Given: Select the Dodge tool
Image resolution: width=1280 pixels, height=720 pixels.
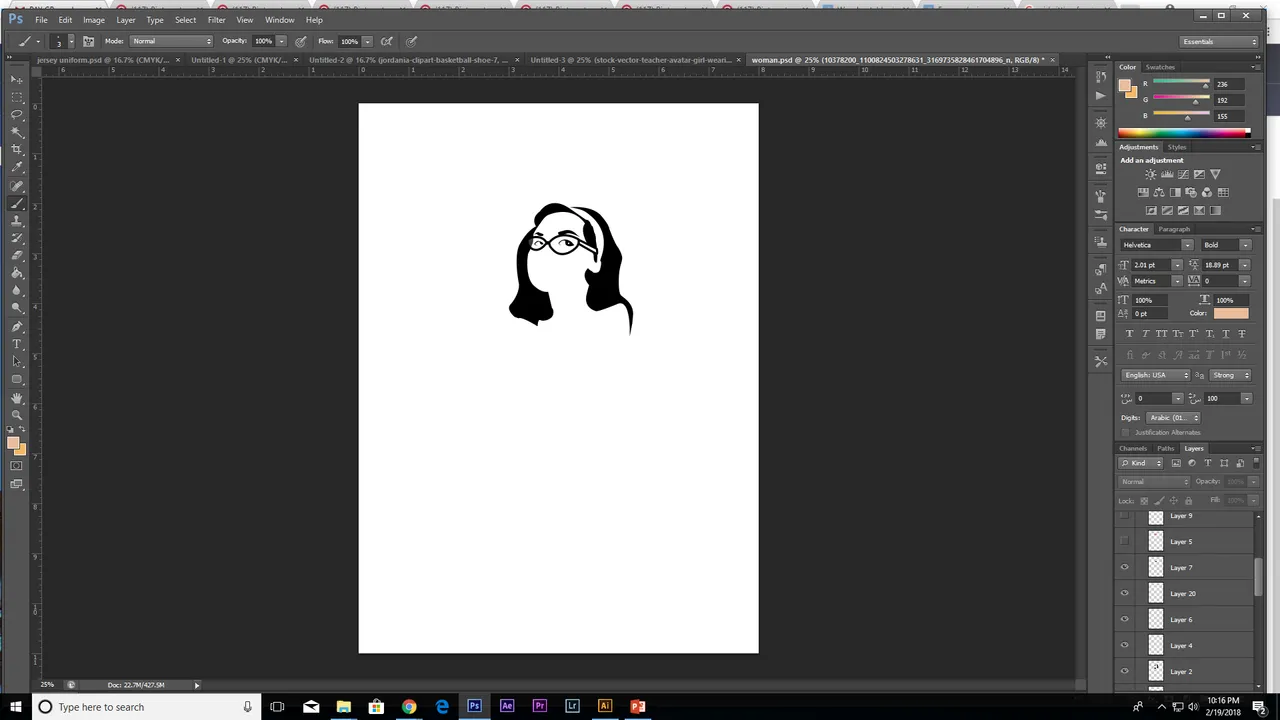Looking at the screenshot, I should click(17, 308).
